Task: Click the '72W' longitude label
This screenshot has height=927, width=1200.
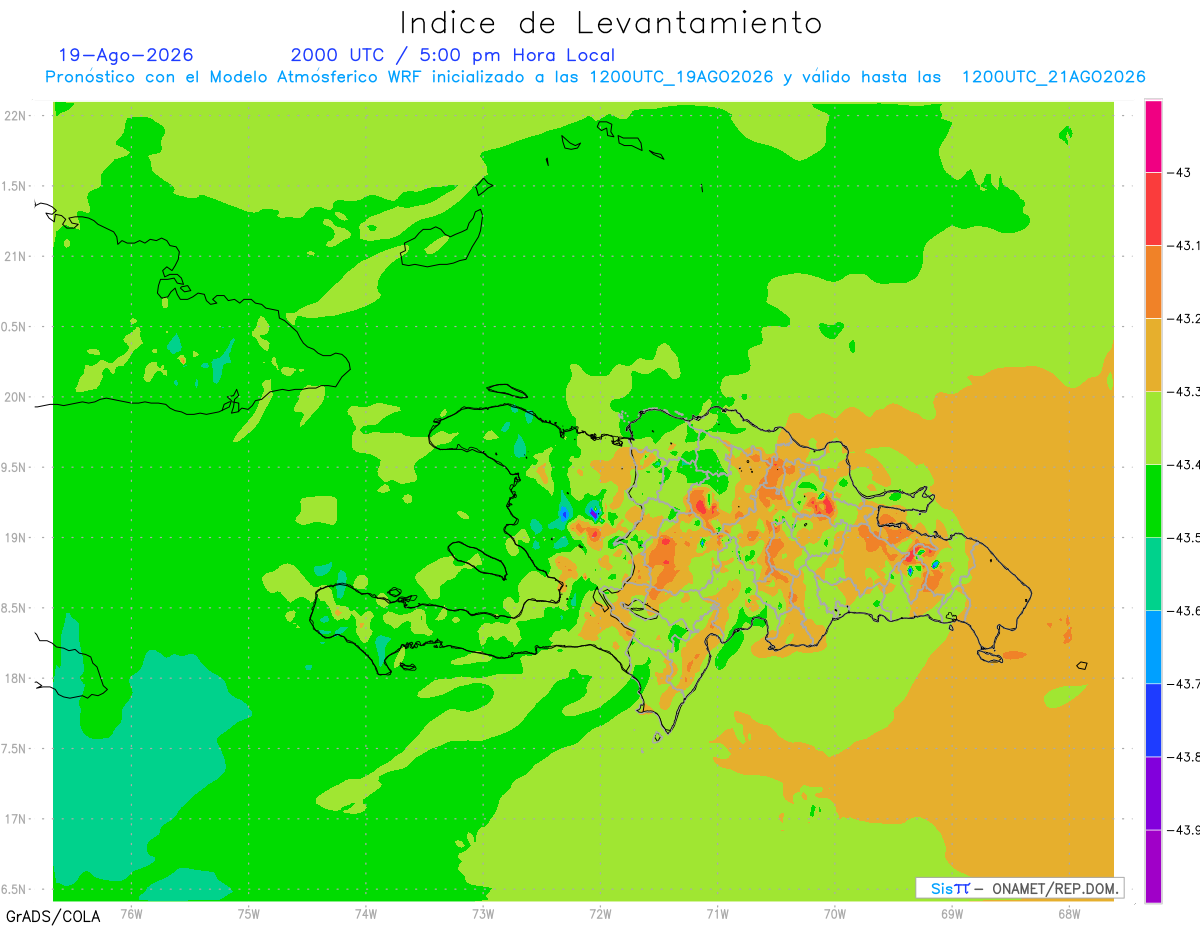Action: (600, 913)
